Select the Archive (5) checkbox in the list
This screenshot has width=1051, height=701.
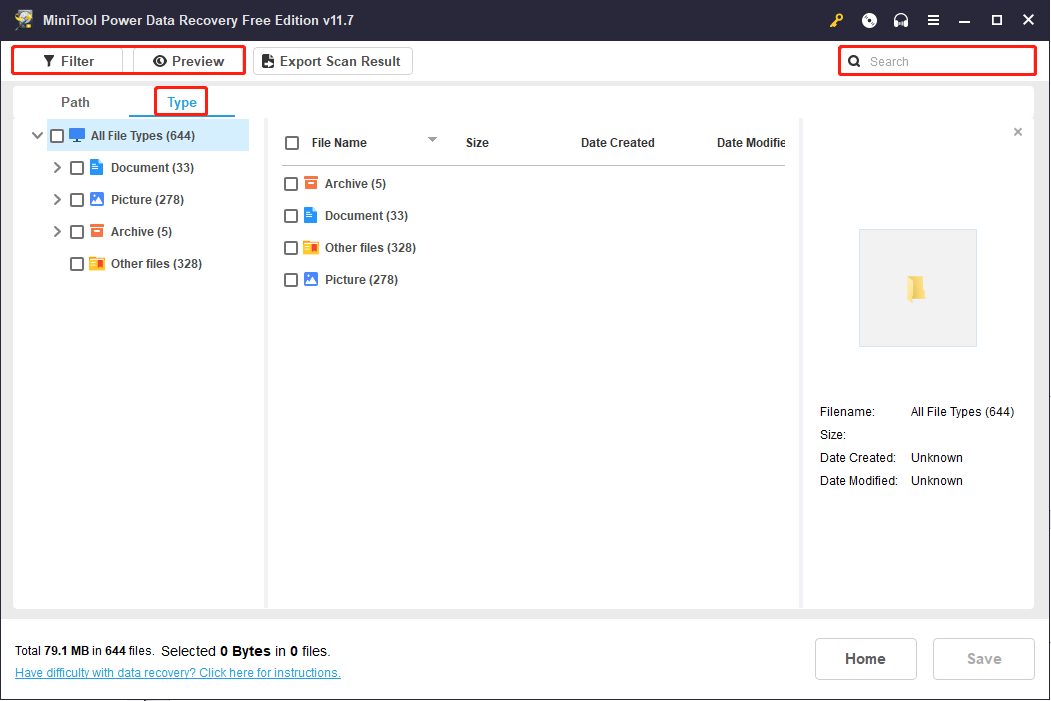(x=291, y=183)
